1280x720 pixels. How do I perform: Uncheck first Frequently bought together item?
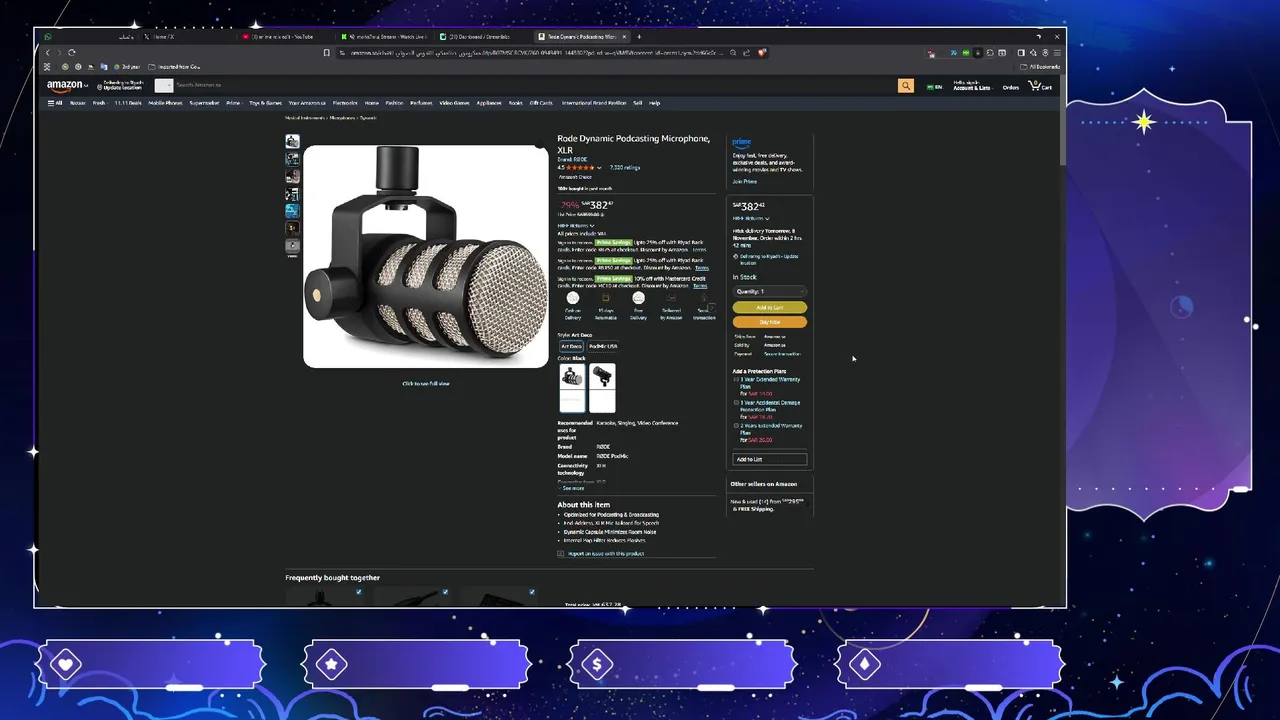(359, 592)
